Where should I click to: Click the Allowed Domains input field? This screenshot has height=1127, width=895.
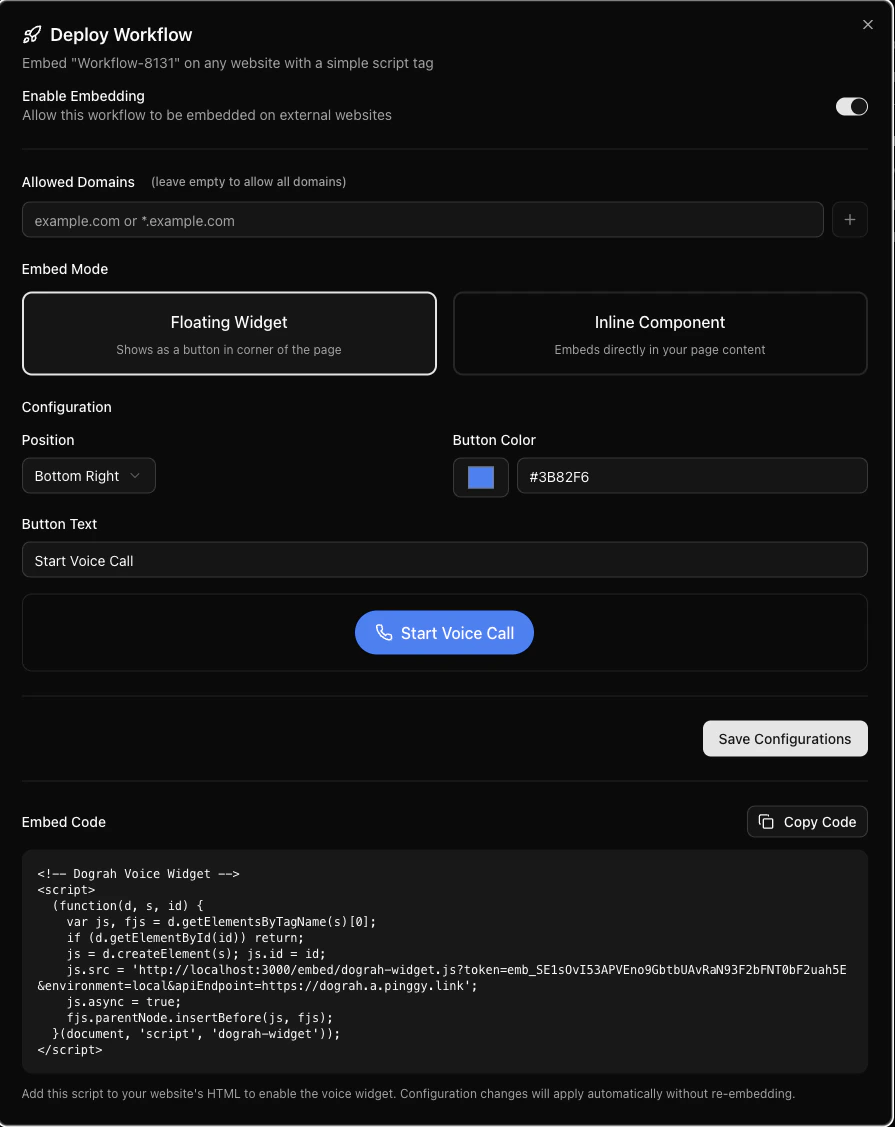[422, 220]
